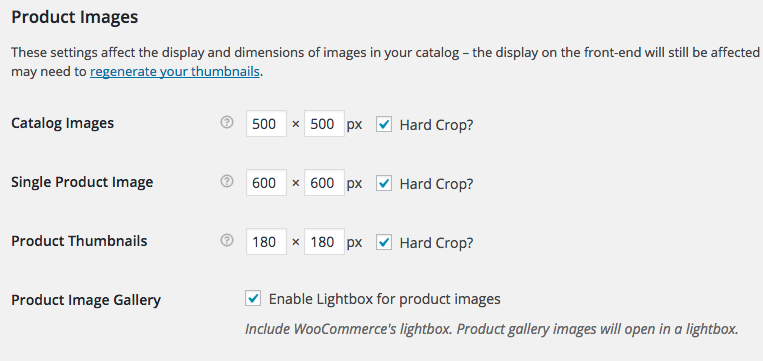Click the Catalog Images width field
This screenshot has width=763, height=361.
(x=266, y=125)
